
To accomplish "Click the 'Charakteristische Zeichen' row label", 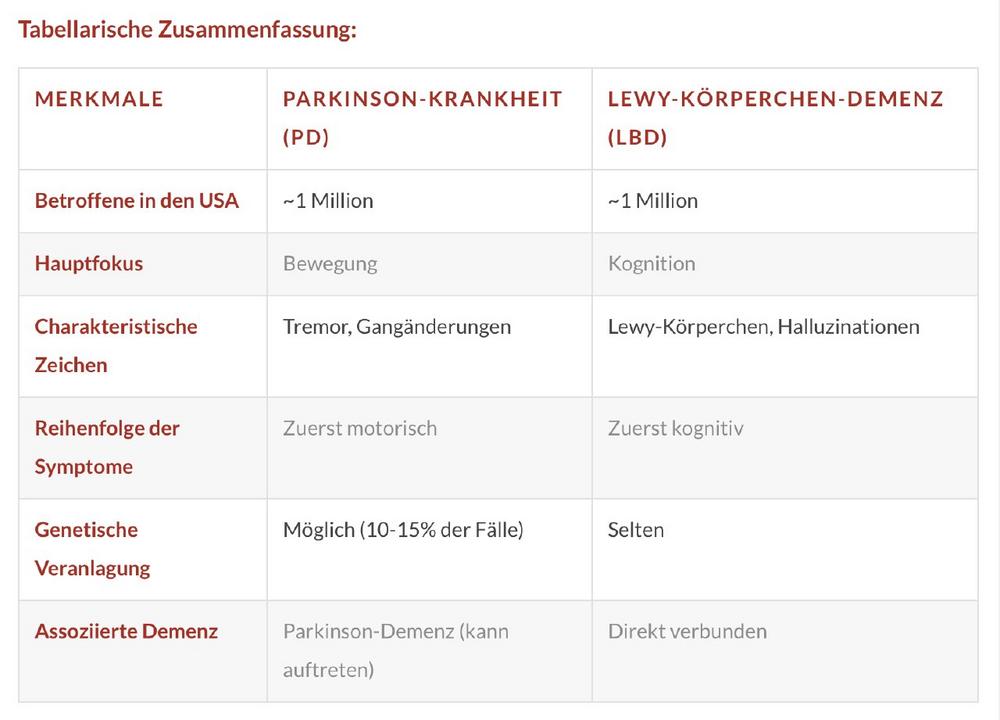I will 116,346.
